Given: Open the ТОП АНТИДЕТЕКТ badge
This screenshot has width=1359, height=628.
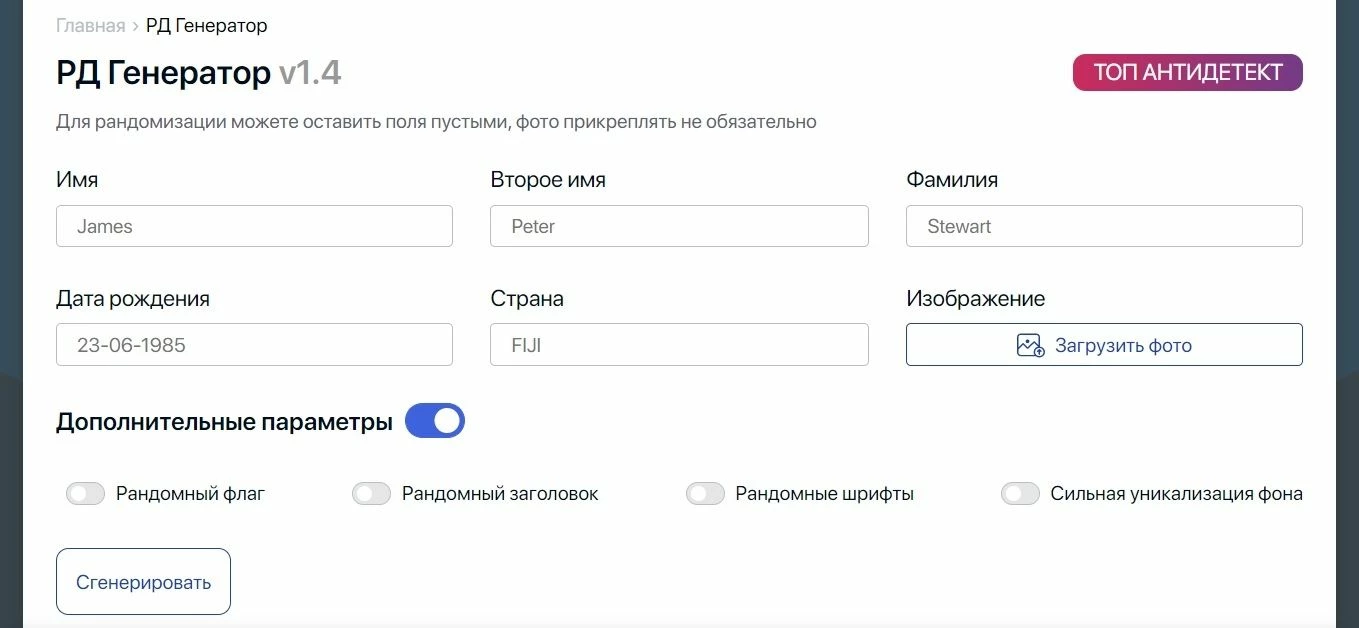Looking at the screenshot, I should (1188, 73).
